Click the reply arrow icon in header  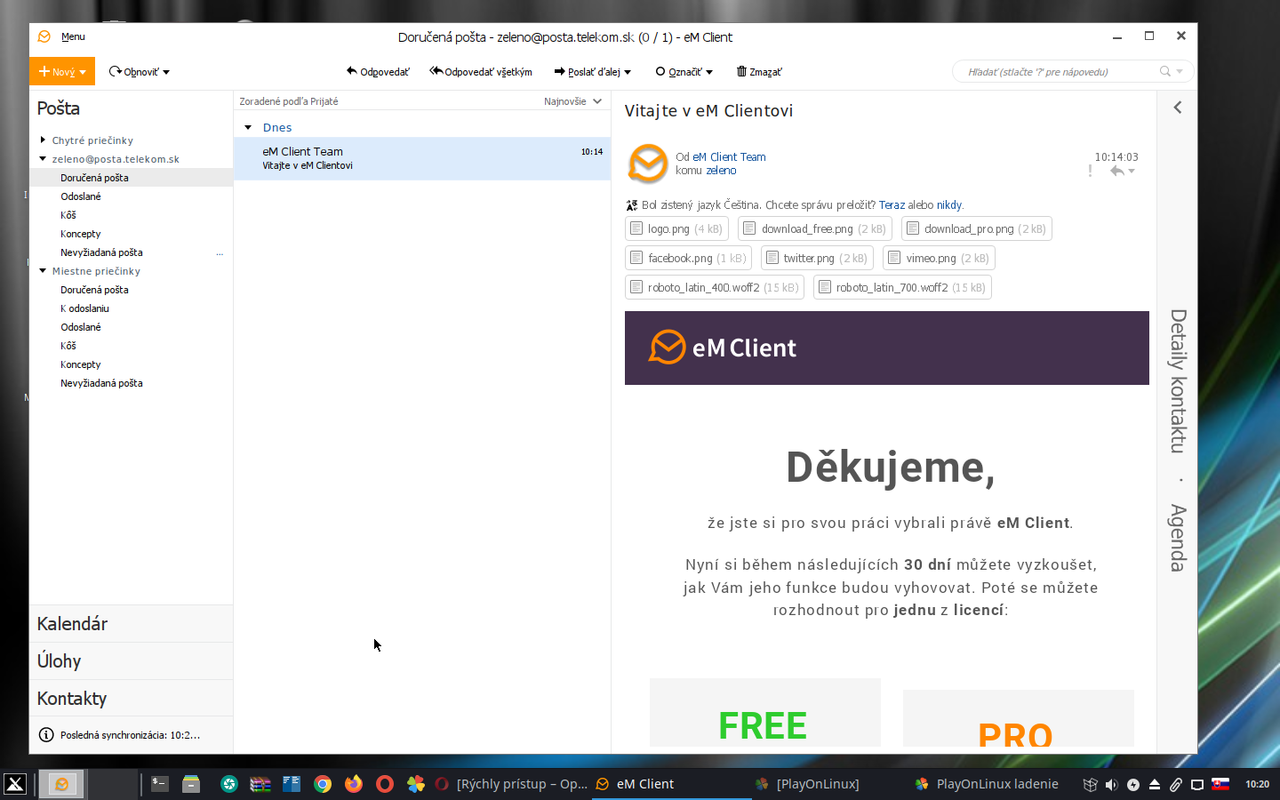(x=1117, y=171)
